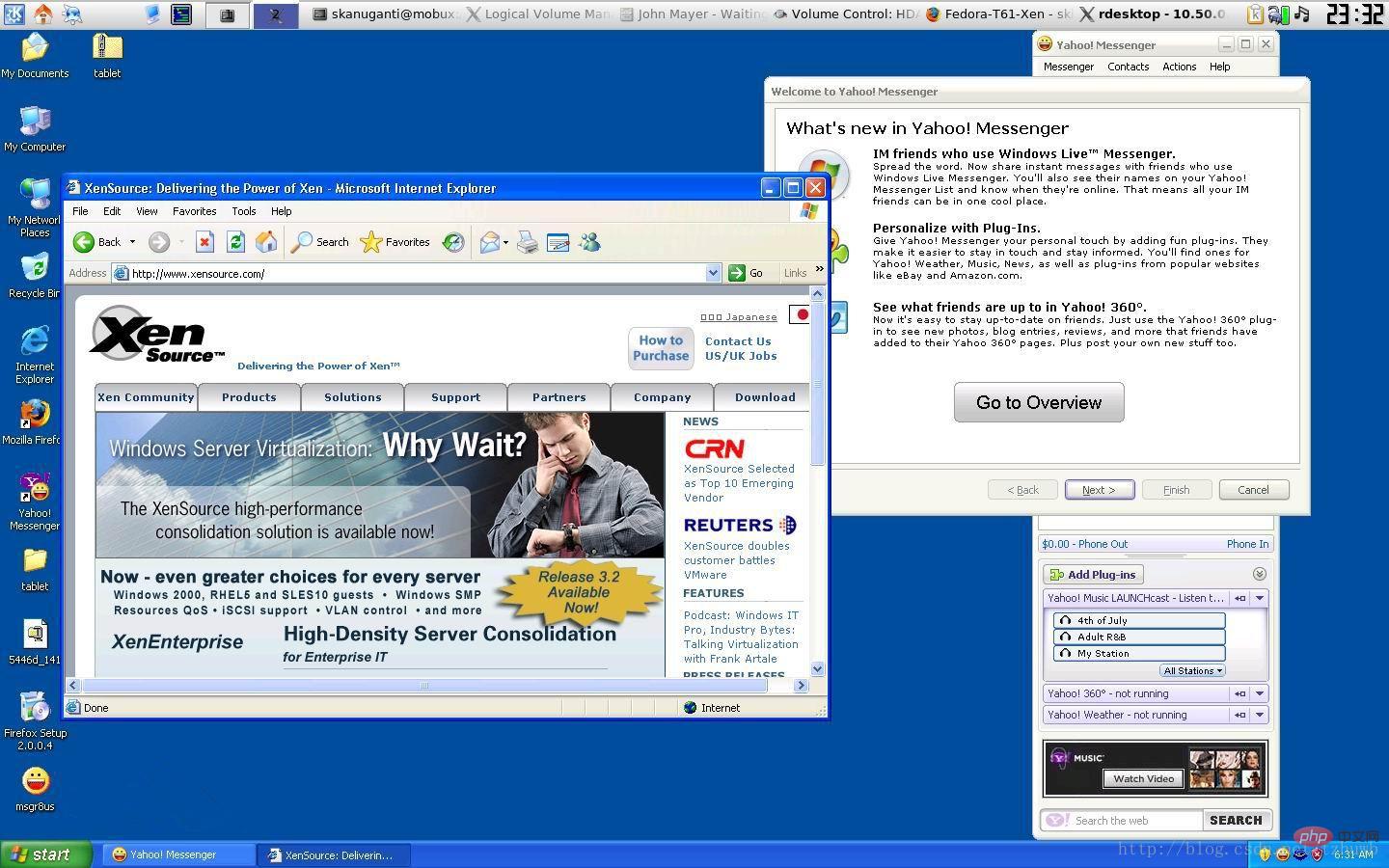The height and width of the screenshot is (868, 1389).
Task: Select the Mozilla Firefox desktop icon
Action: [x=32, y=422]
